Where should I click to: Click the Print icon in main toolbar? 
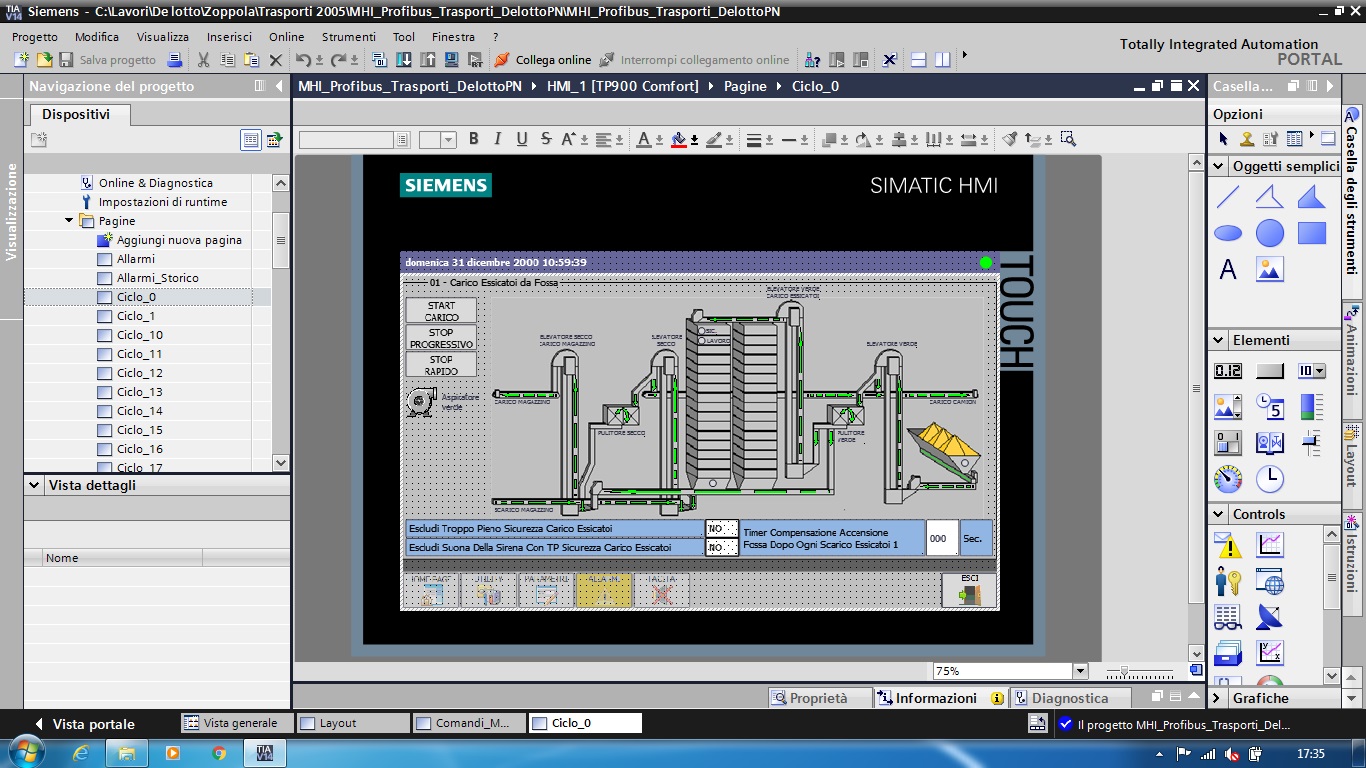pos(174,60)
